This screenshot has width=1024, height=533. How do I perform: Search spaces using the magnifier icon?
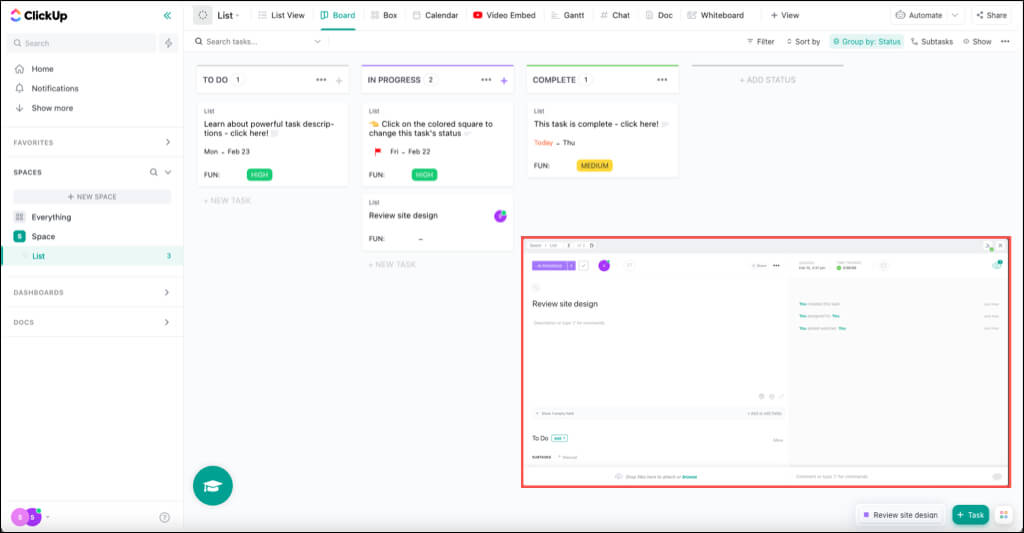pyautogui.click(x=154, y=172)
